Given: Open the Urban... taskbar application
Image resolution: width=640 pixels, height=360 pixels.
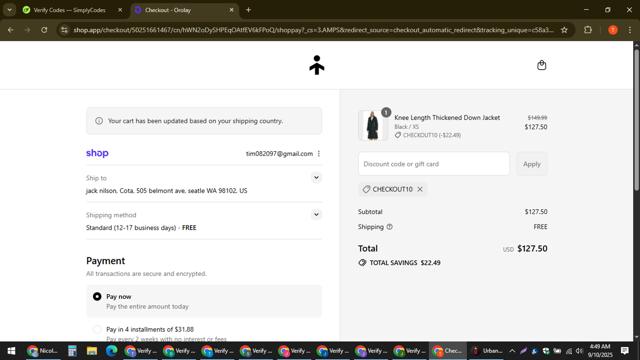Looking at the screenshot, I should click(487, 351).
